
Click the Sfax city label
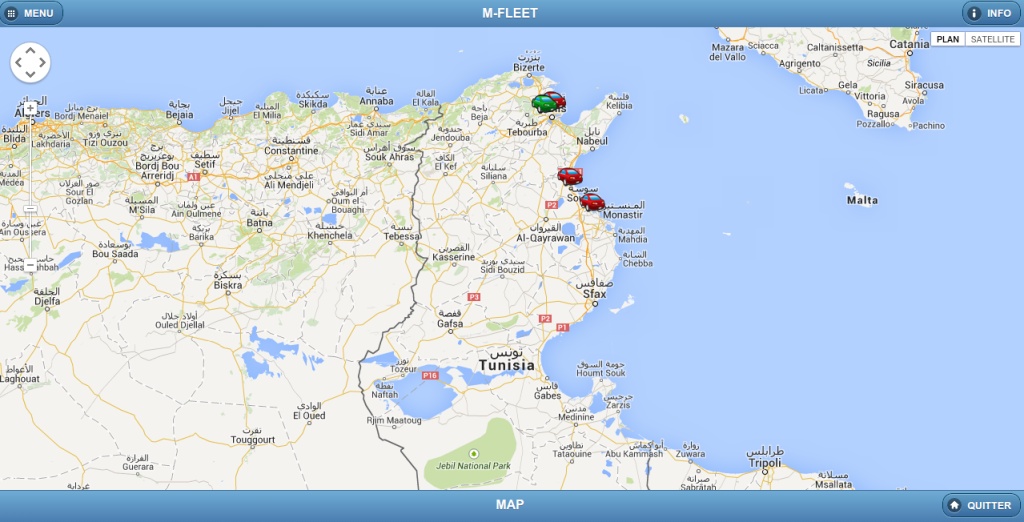pyautogui.click(x=595, y=295)
